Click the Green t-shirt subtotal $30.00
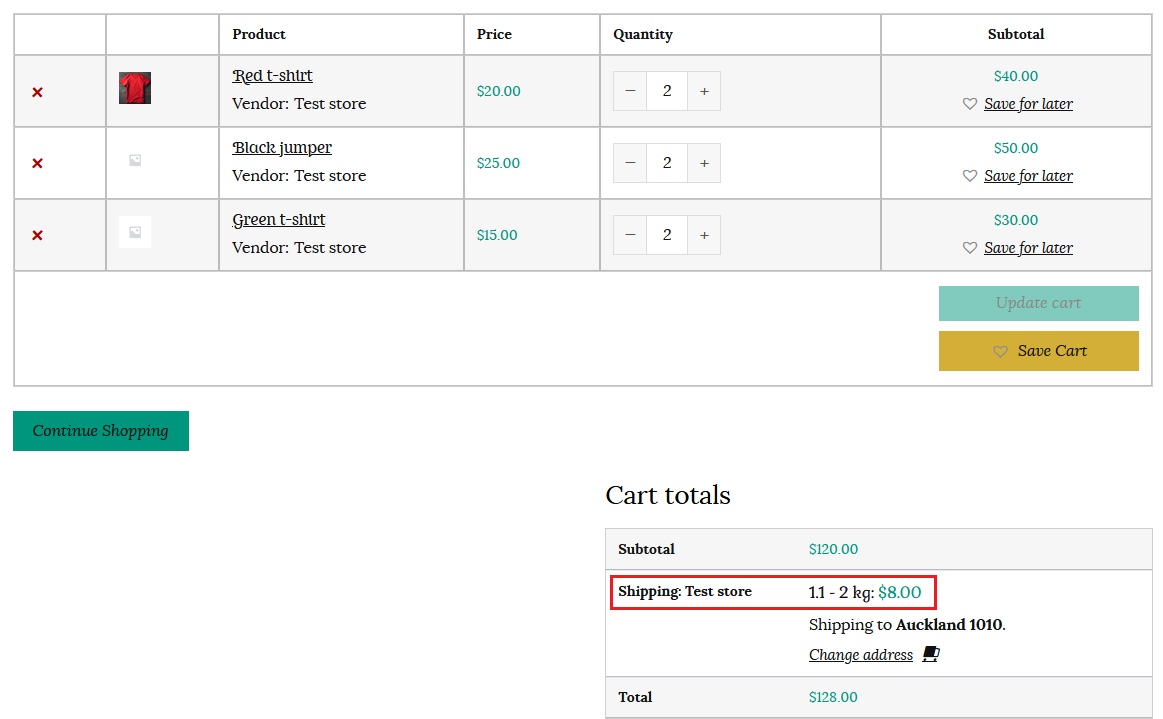This screenshot has height=719, width=1163. pyautogui.click(x=1015, y=220)
